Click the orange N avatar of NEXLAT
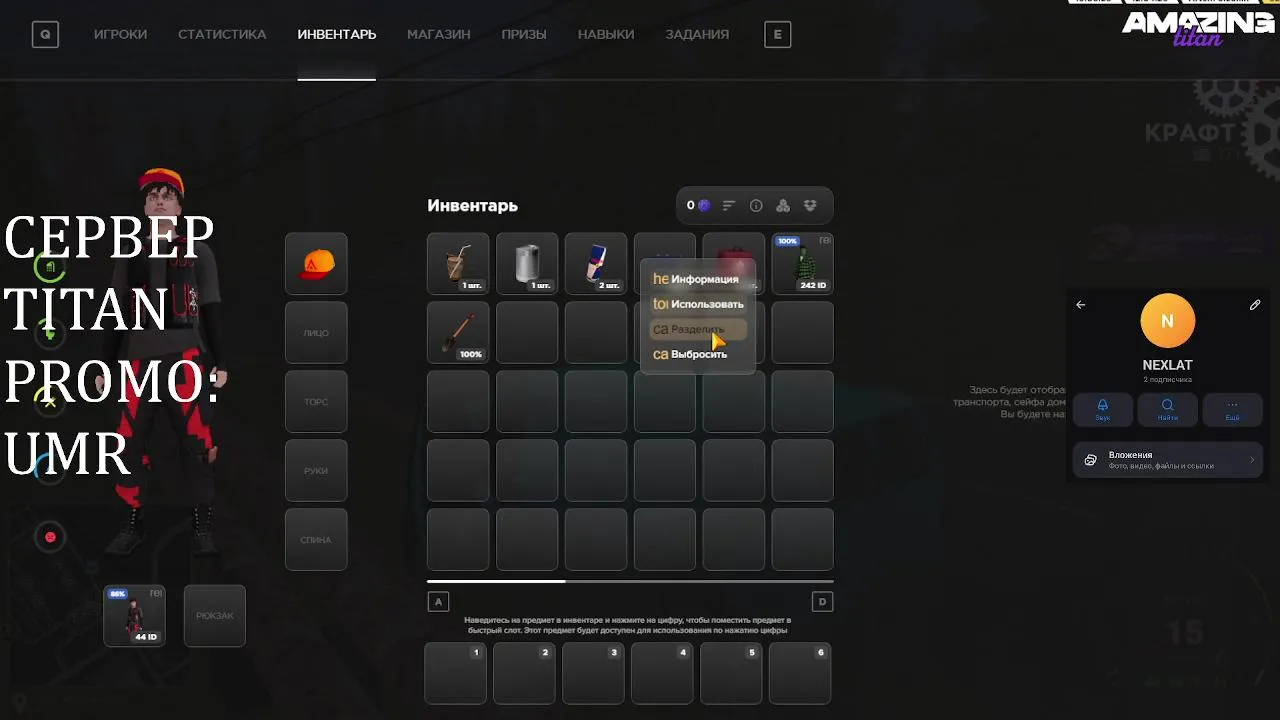Viewport: 1280px width, 720px height. [1167, 321]
